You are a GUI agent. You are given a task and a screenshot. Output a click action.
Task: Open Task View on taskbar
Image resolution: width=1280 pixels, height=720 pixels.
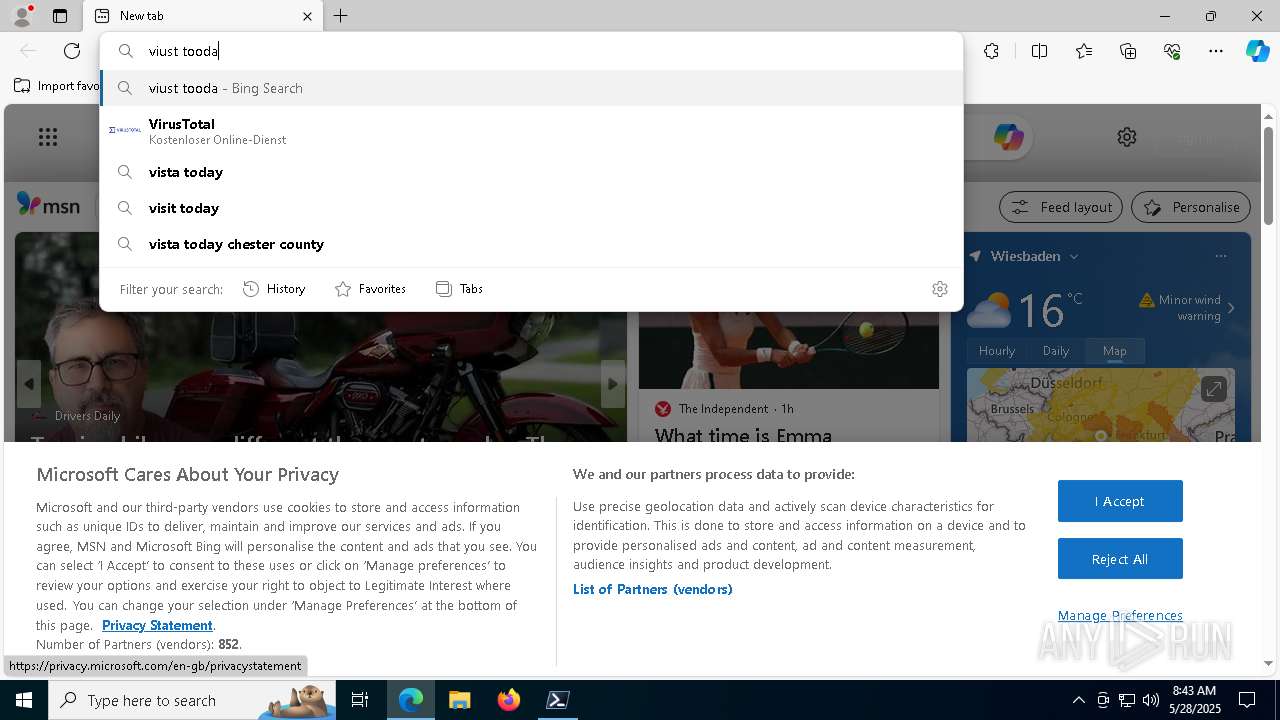pos(360,700)
